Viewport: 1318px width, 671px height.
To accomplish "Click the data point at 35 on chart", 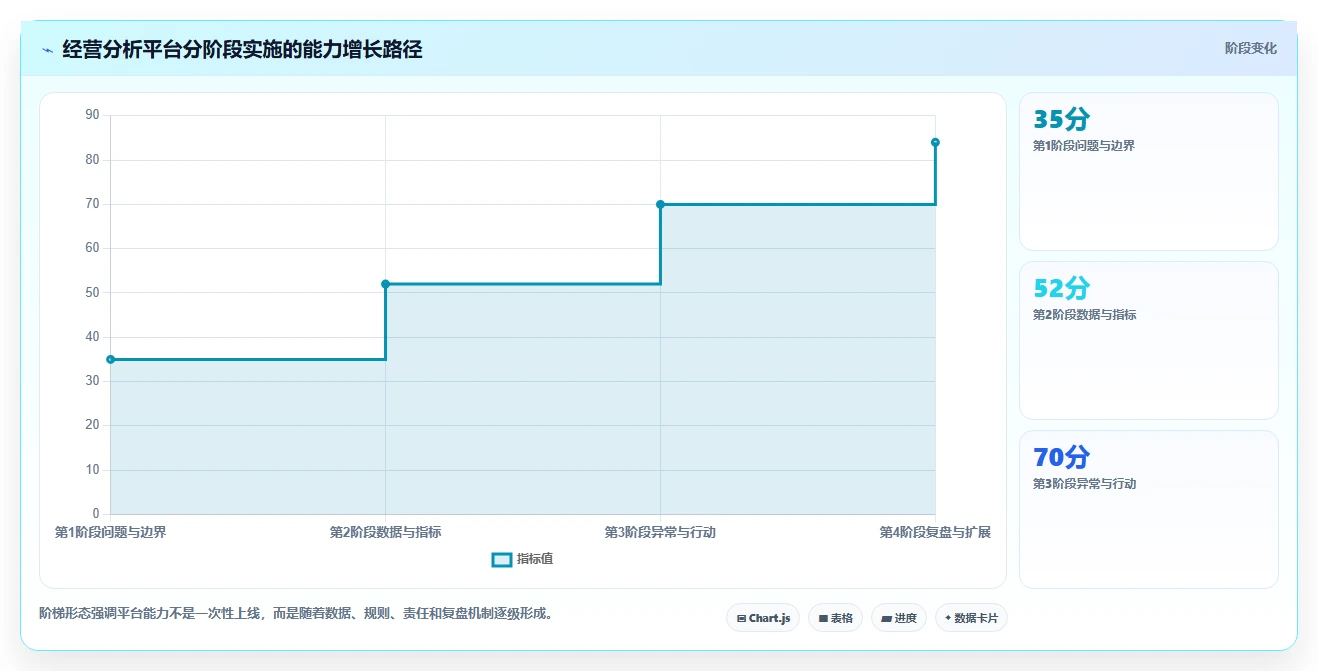I will point(111,359).
